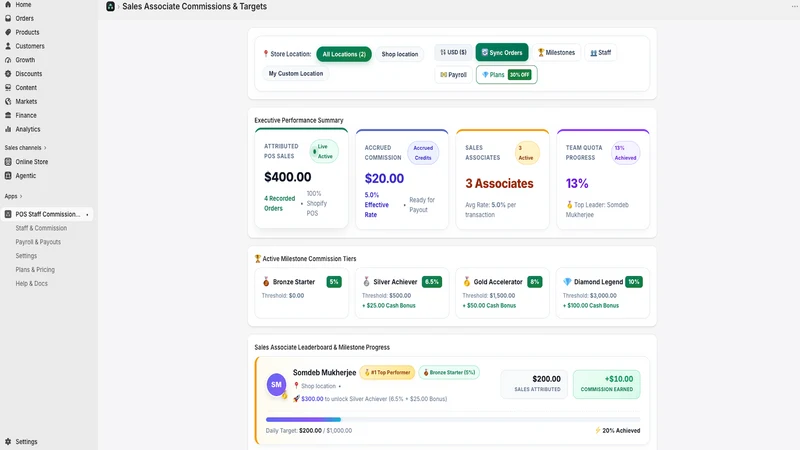Click the $400.00 attributed POS sales value

288,177
